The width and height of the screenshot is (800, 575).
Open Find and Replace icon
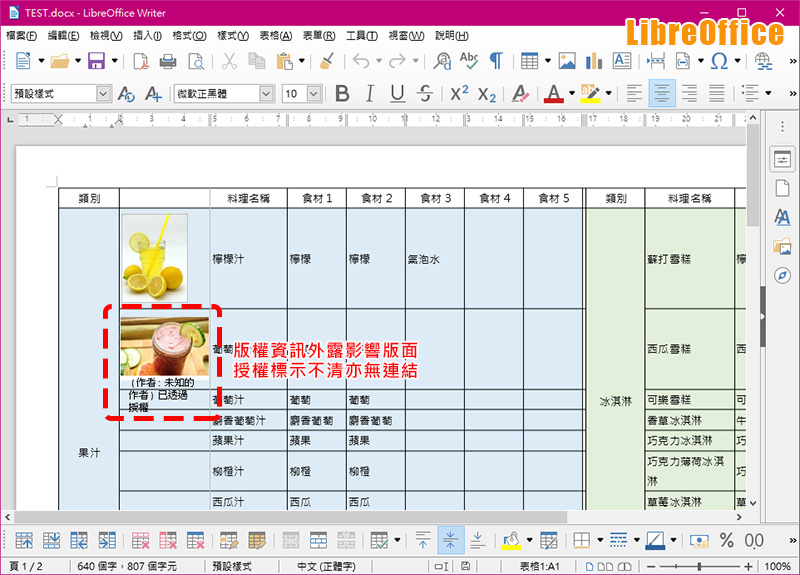(x=442, y=61)
